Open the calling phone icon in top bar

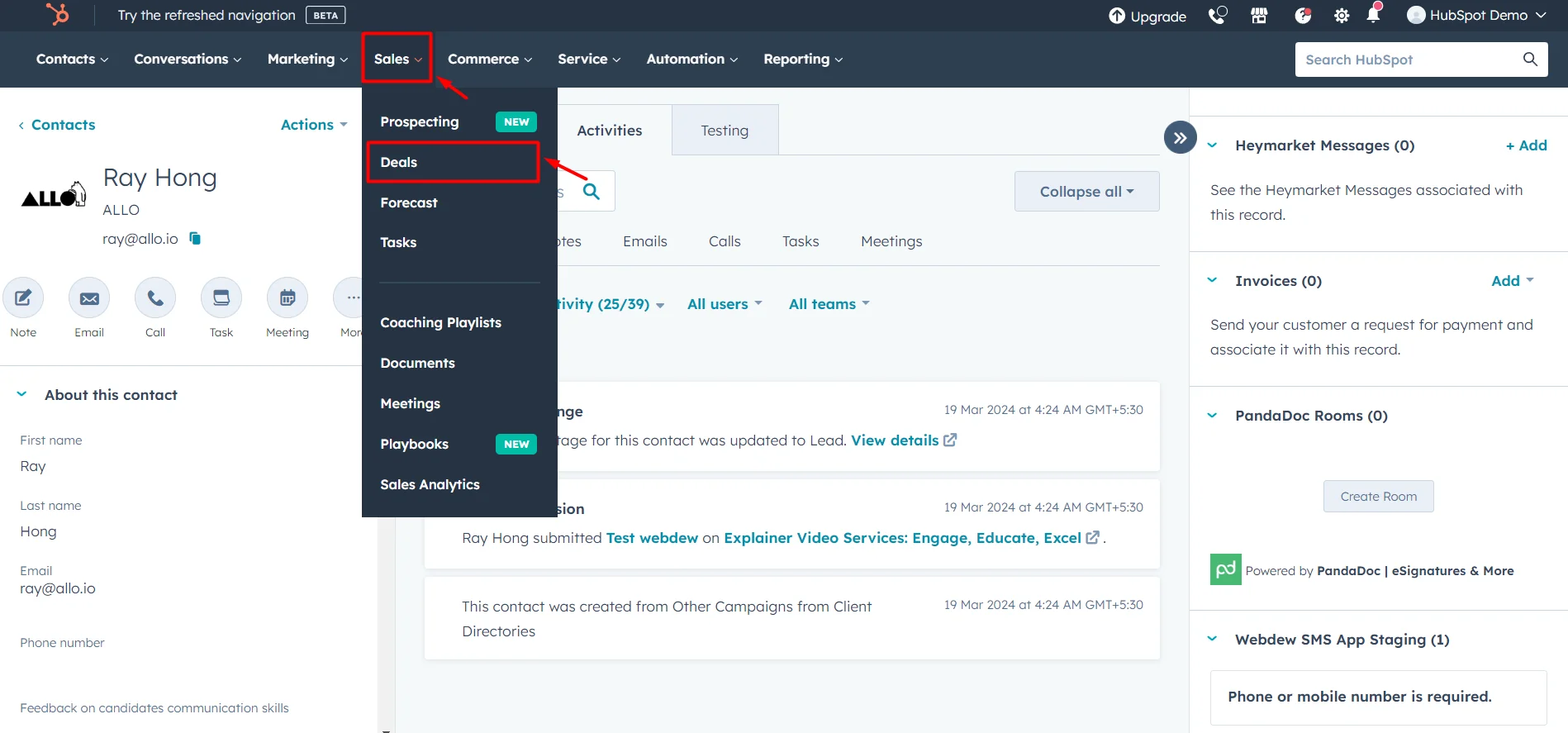coord(1217,16)
